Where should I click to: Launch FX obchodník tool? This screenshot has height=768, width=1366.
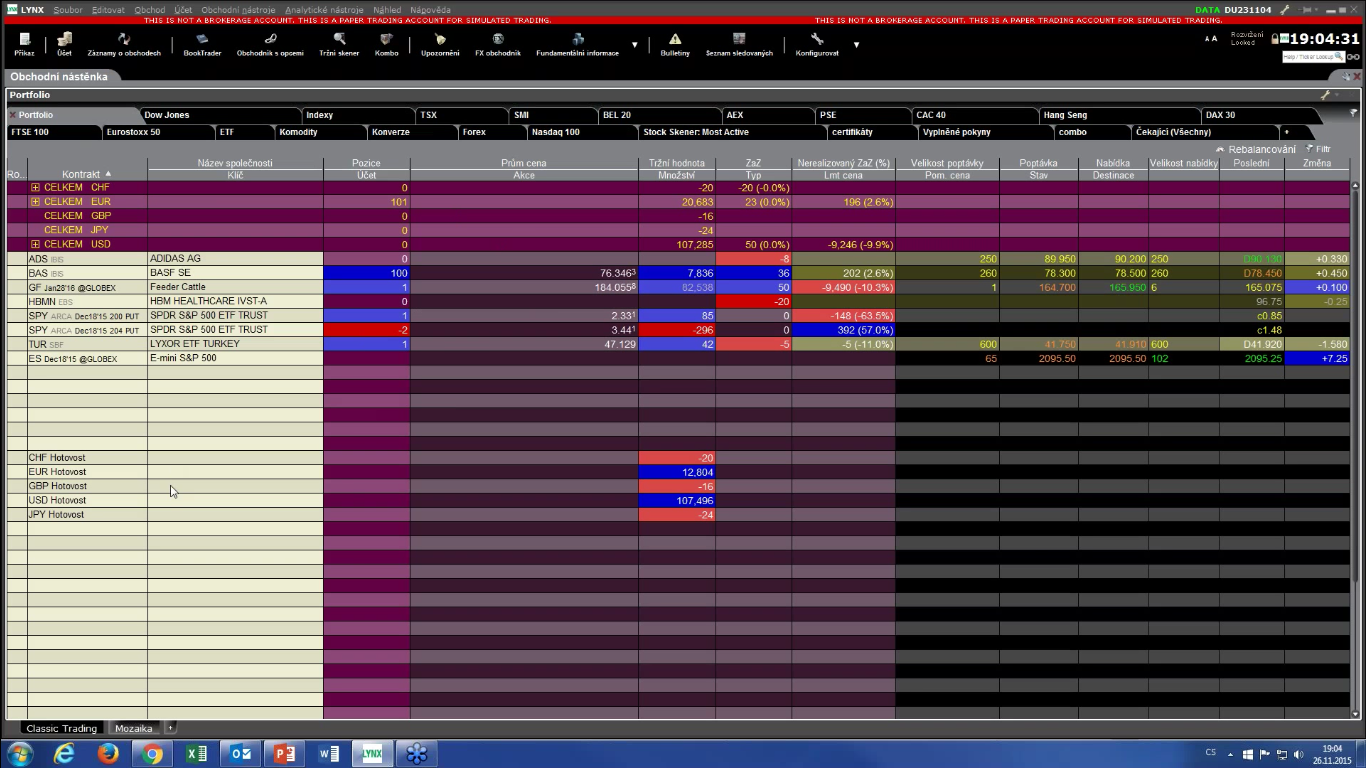(498, 44)
